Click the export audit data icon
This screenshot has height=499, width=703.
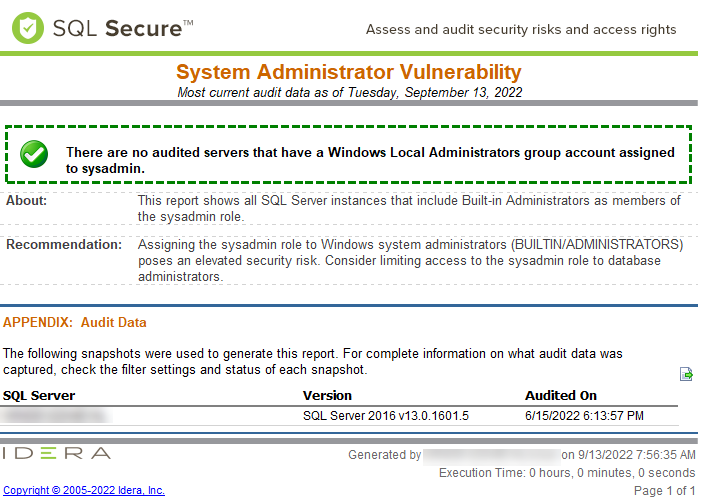pos(686,374)
